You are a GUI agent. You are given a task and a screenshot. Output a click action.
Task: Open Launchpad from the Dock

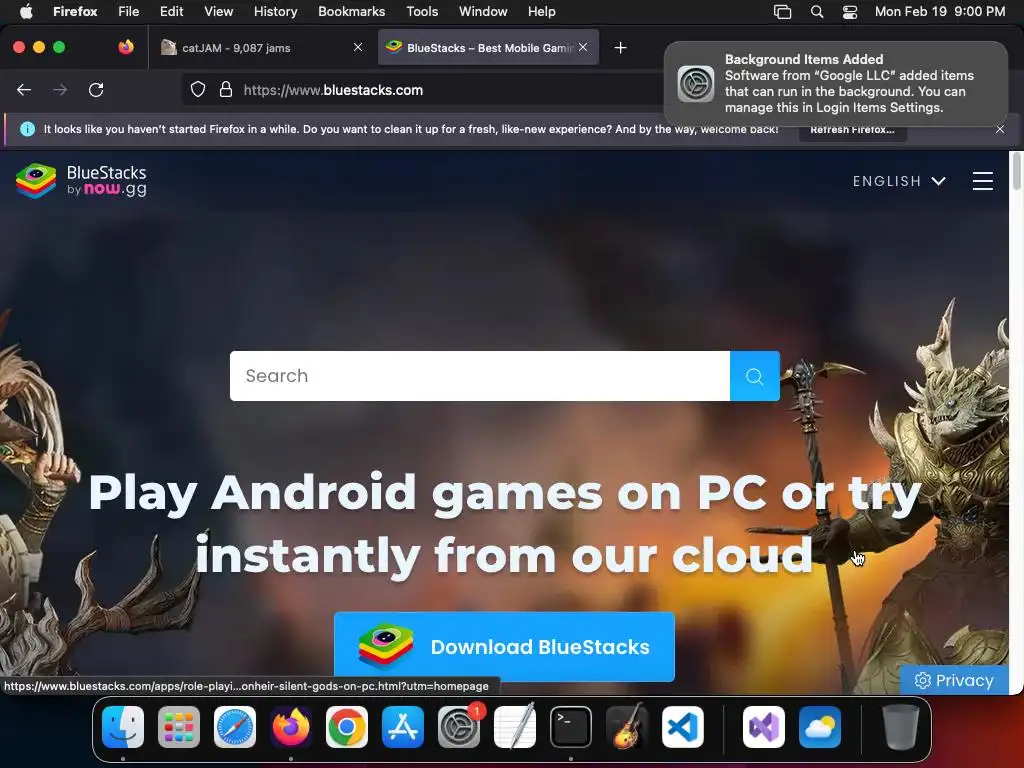(179, 727)
